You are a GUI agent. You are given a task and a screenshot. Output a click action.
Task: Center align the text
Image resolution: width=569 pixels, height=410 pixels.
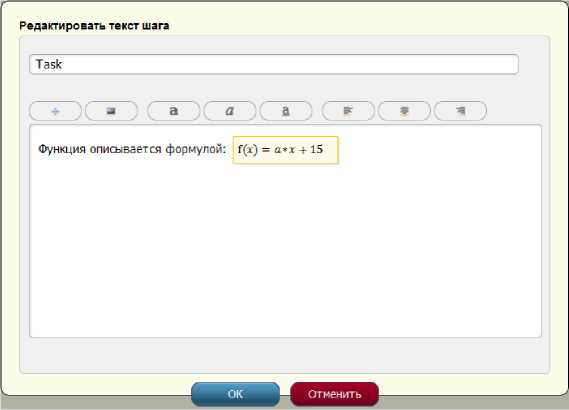[x=404, y=111]
